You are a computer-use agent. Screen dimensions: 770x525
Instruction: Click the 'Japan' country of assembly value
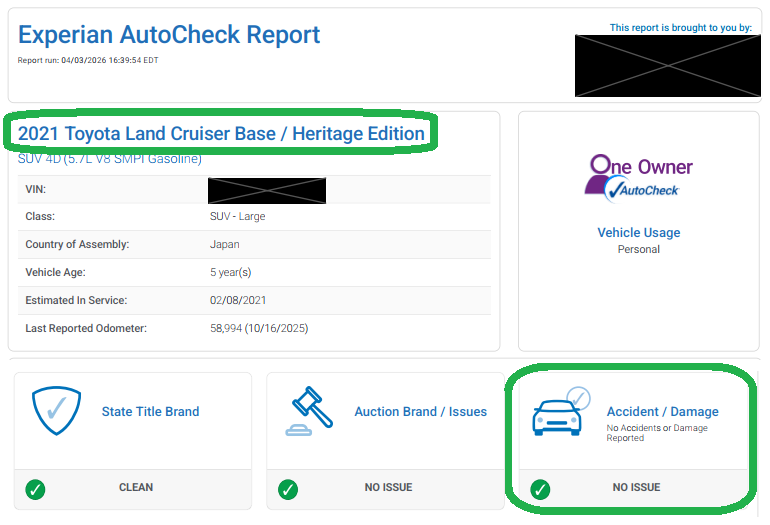[225, 244]
